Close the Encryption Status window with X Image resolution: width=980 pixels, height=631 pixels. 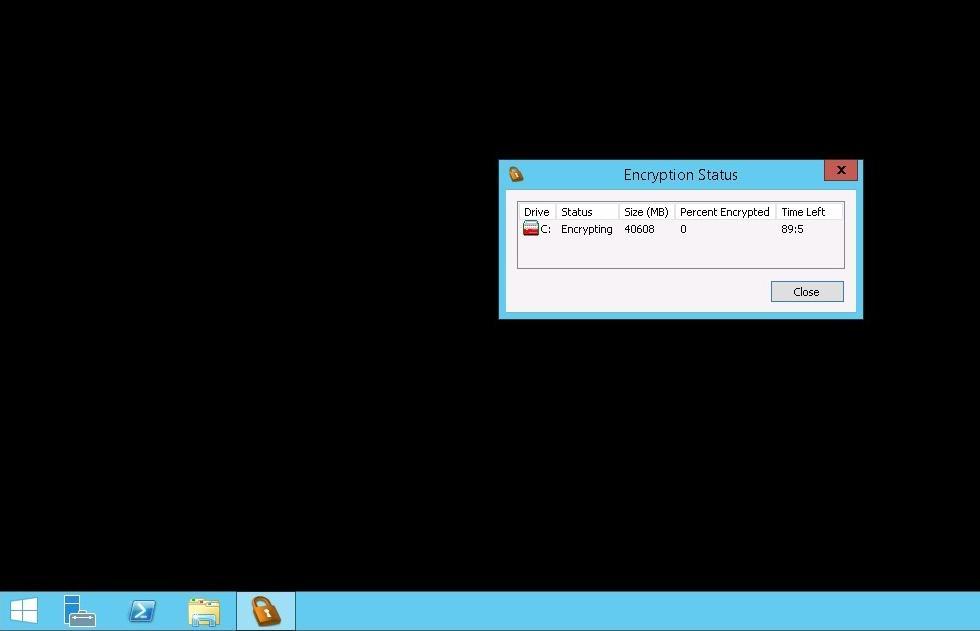[841, 170]
